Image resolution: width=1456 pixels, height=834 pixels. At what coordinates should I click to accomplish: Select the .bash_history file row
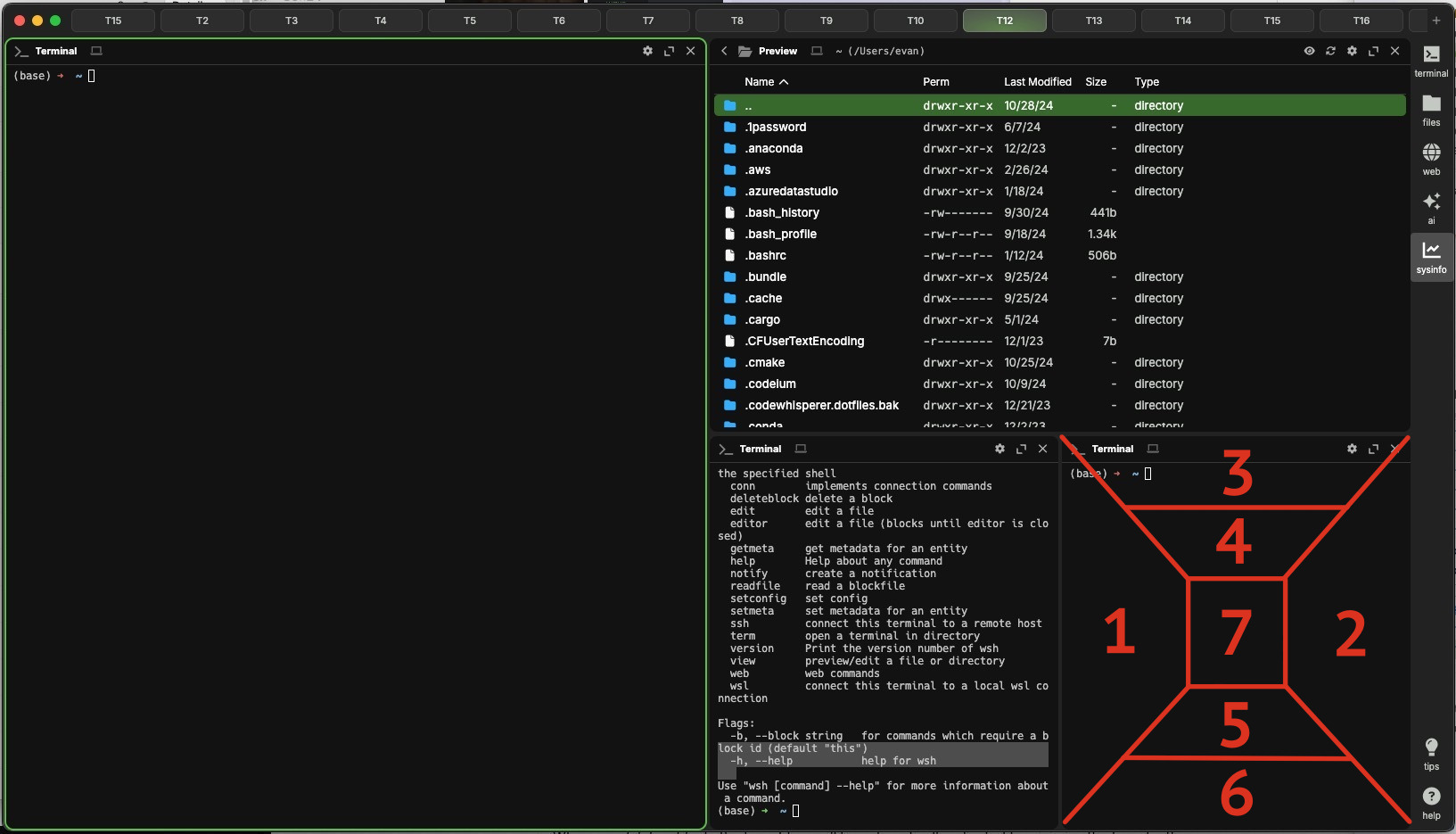click(1060, 212)
